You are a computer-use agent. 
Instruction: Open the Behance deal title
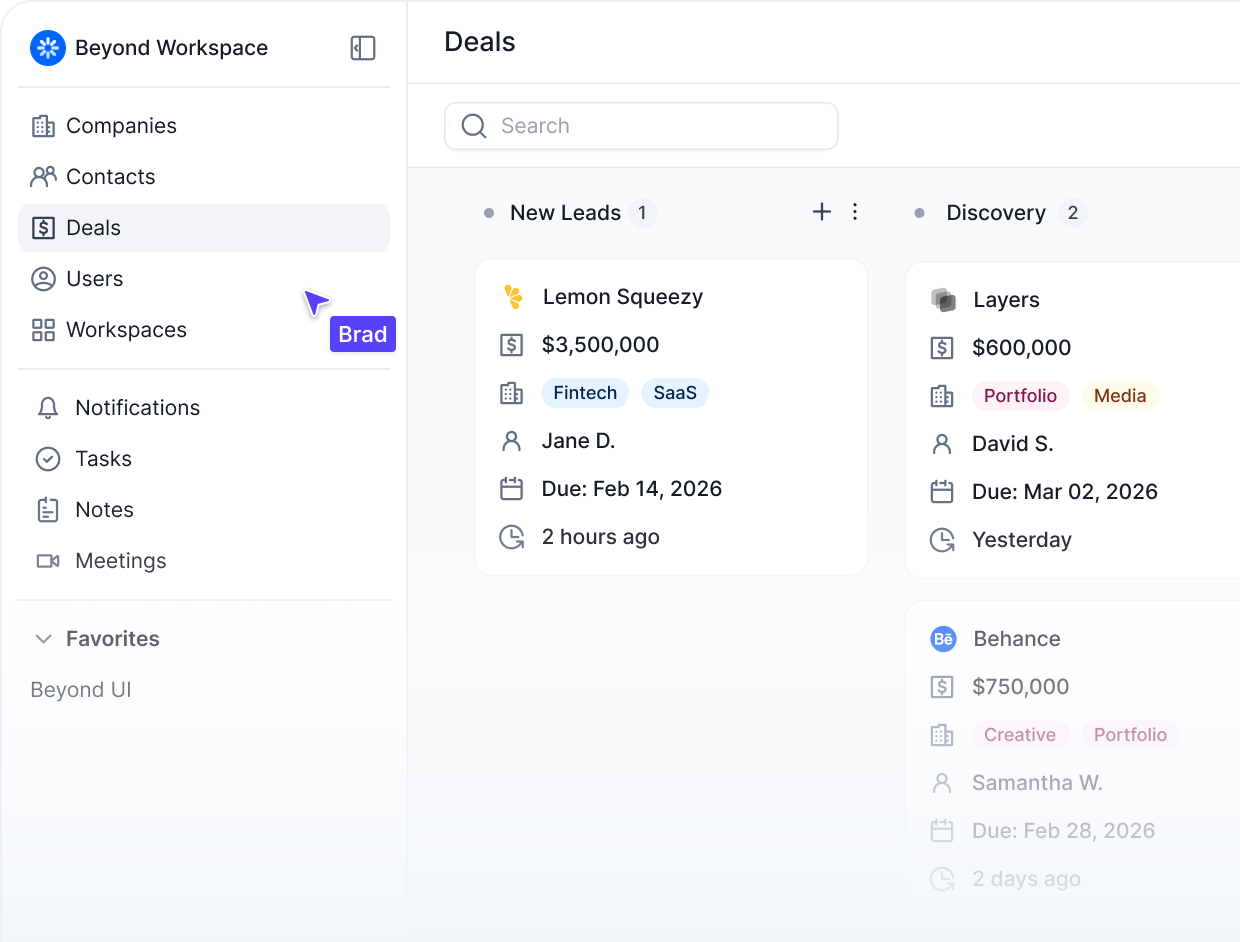click(x=1017, y=639)
